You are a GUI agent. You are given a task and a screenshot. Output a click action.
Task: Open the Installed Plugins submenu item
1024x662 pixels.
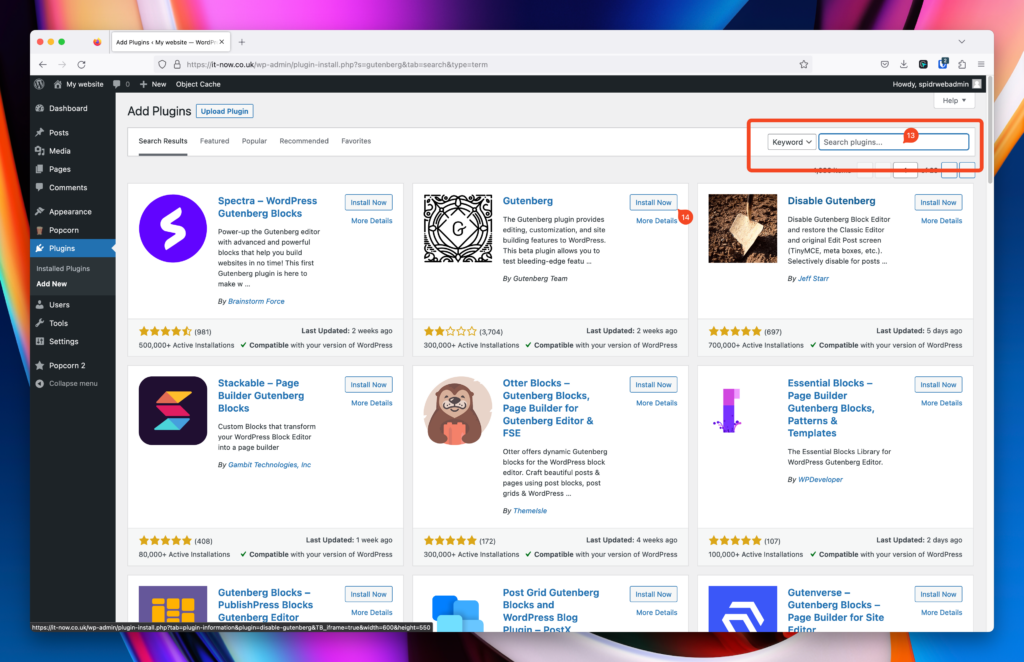[x=63, y=268]
